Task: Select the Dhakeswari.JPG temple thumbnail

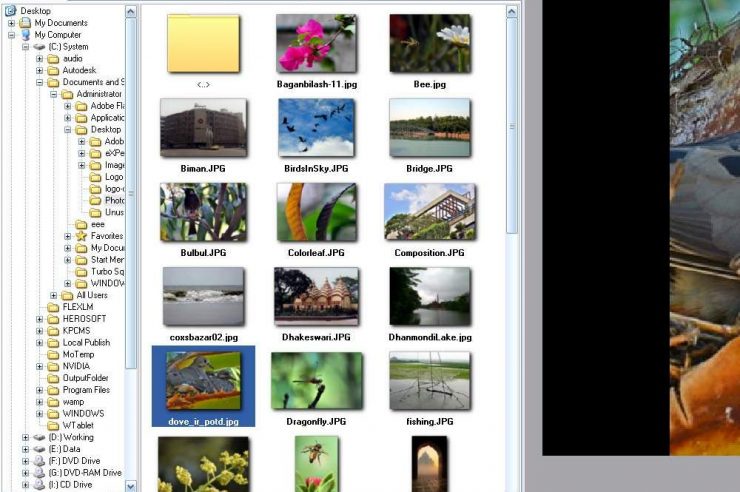Action: [316, 297]
